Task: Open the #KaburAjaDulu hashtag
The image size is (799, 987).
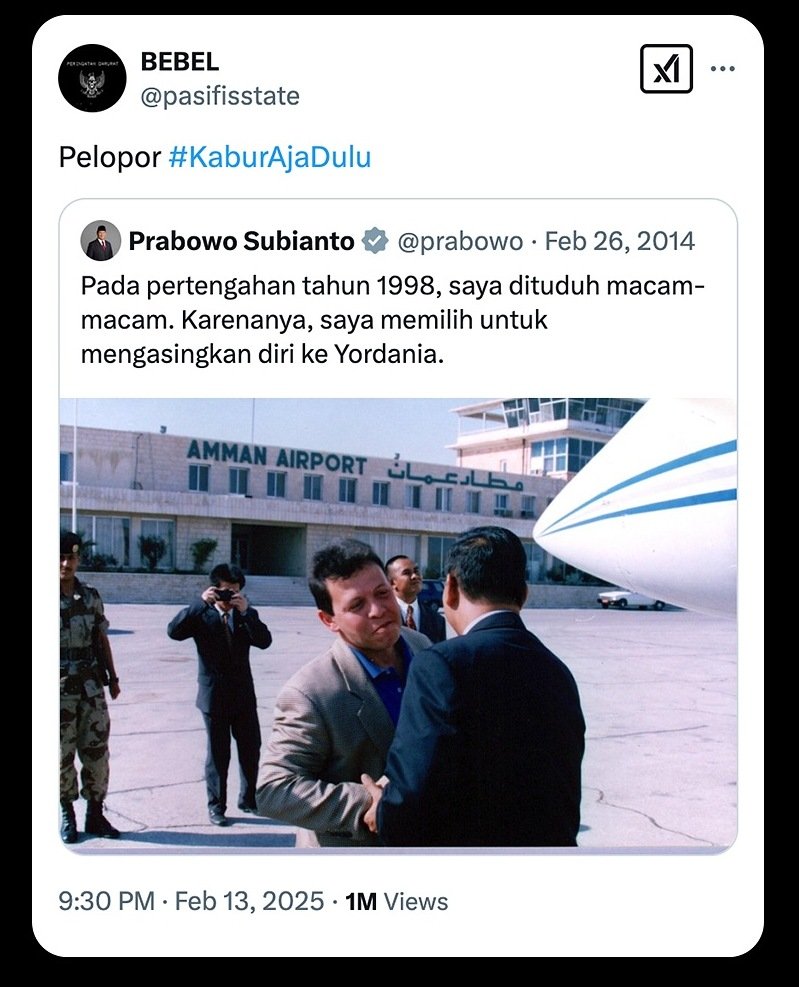Action: click(269, 158)
